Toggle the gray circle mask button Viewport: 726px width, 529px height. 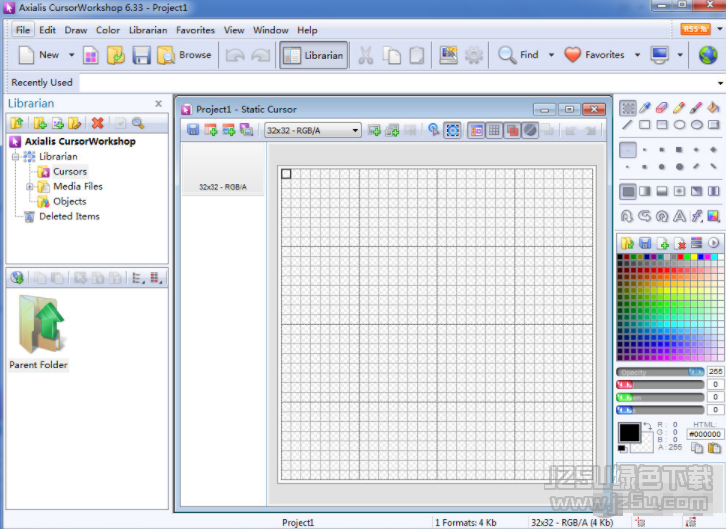(530, 130)
